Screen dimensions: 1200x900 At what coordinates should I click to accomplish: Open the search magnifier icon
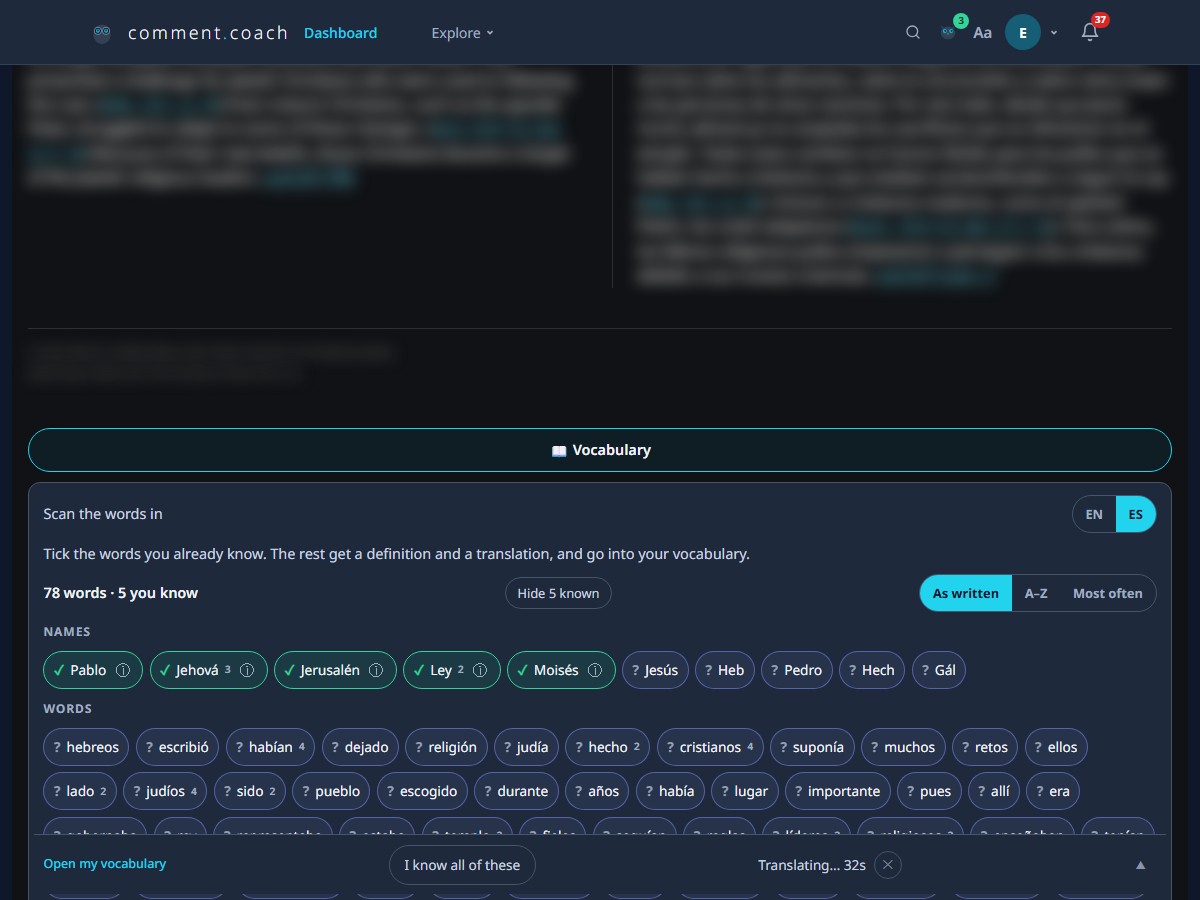click(x=913, y=33)
